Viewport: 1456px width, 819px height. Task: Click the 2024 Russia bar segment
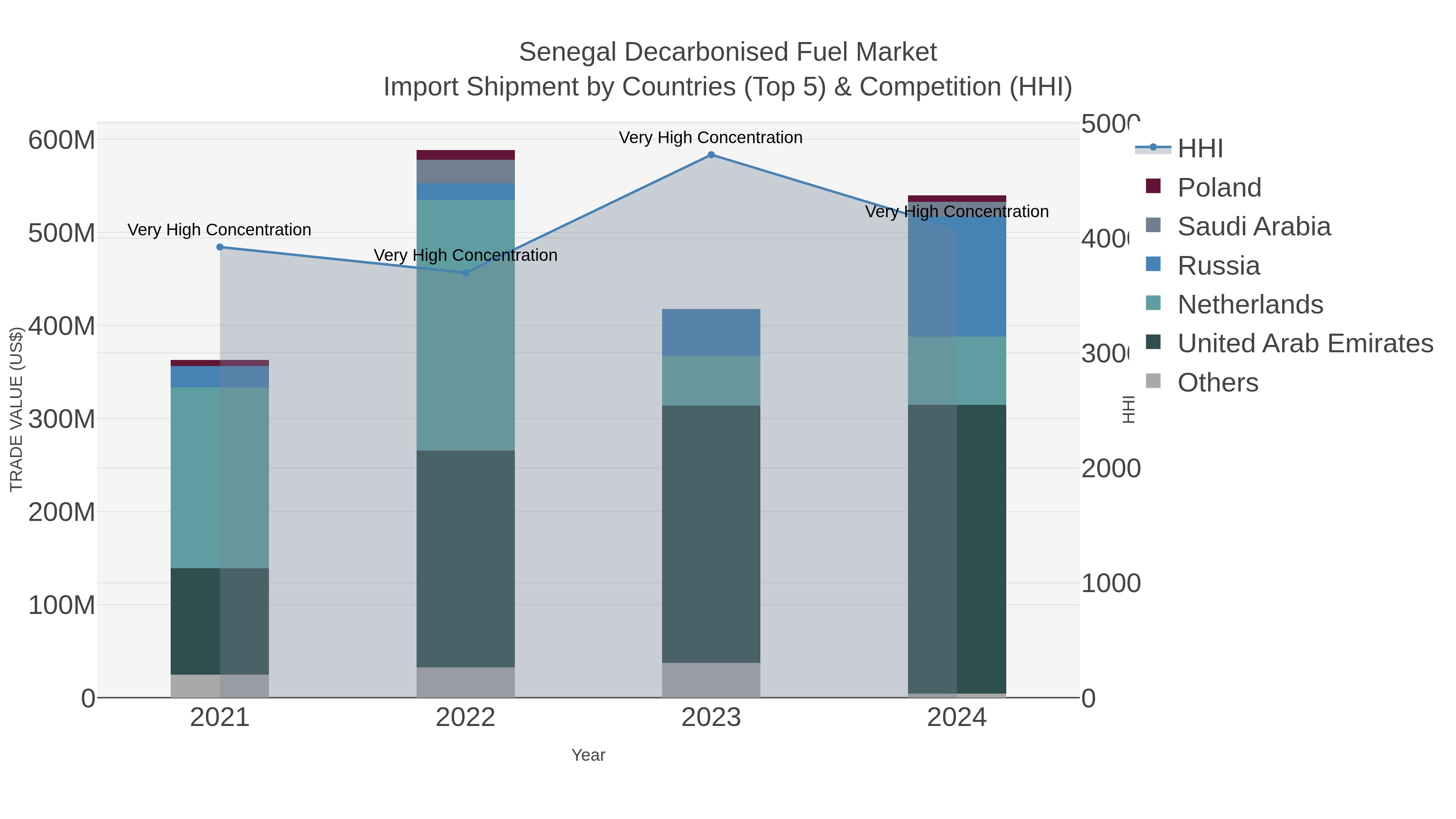click(957, 277)
